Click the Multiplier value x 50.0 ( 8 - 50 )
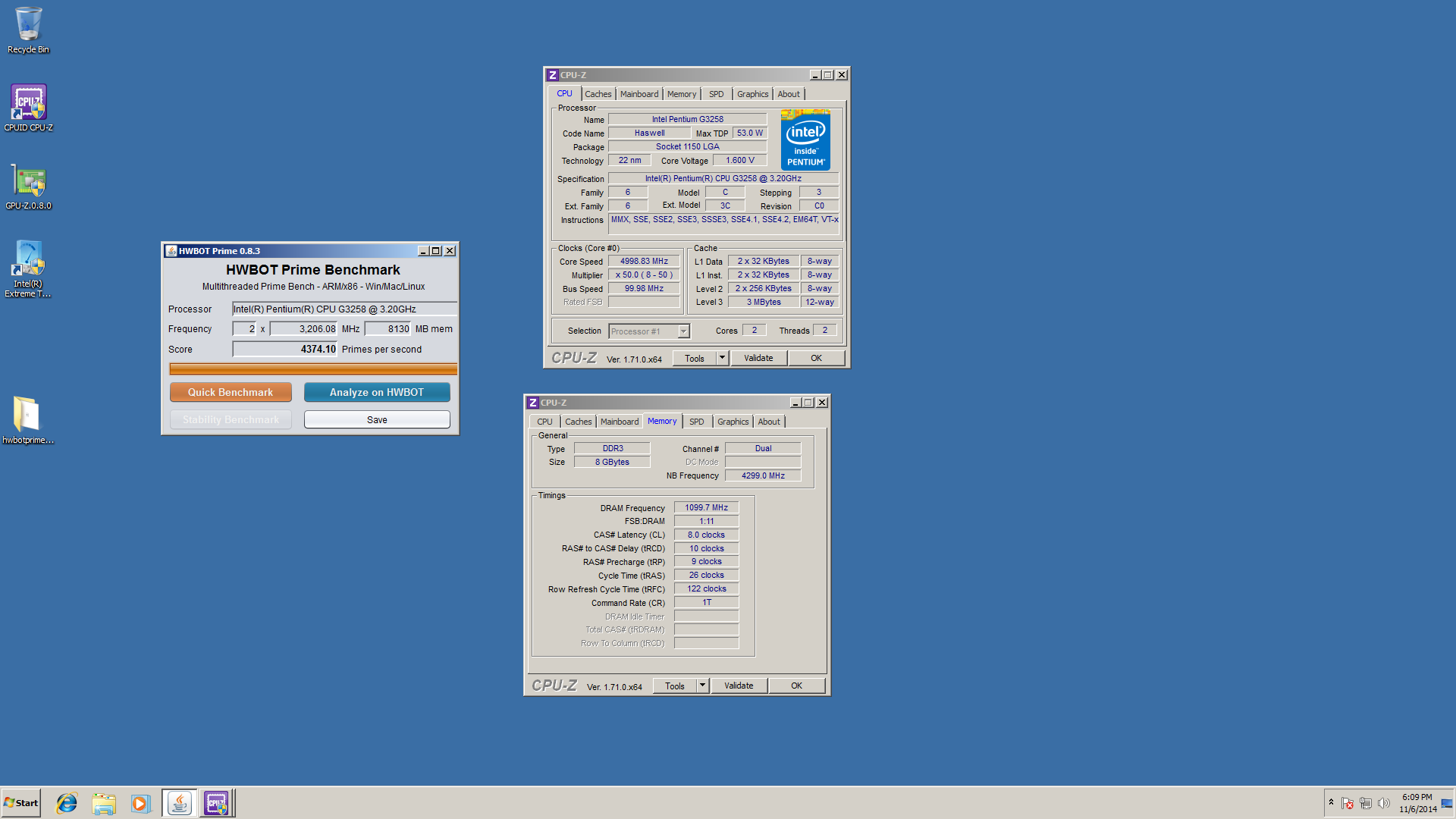1456x819 pixels. [x=644, y=275]
